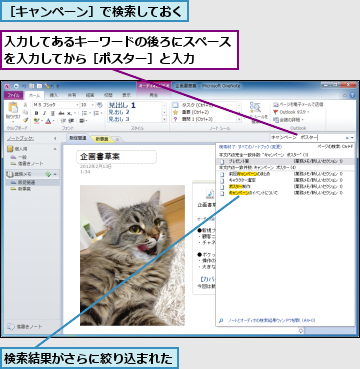Click the increase indent icon
Viewport: 360px width, 369px height.
pyautogui.click(x=71, y=121)
